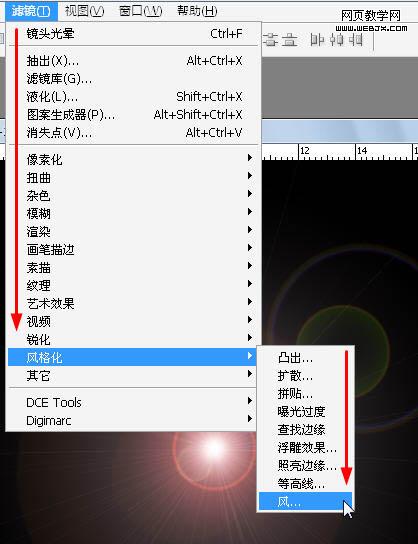Open the 帮助(H) menu

click(197, 11)
